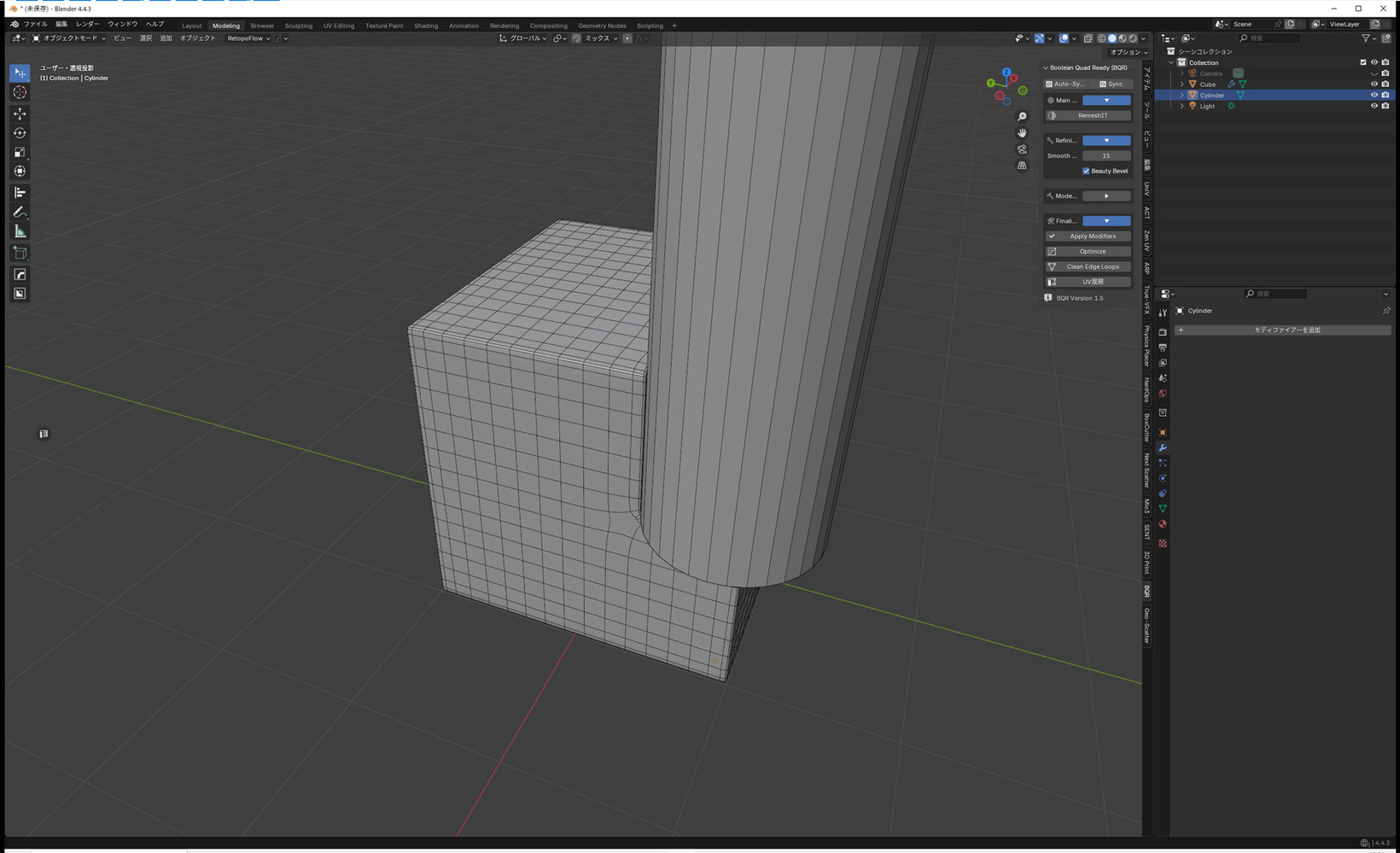Pick the Measure tool
1400x853 pixels.
pos(20,231)
